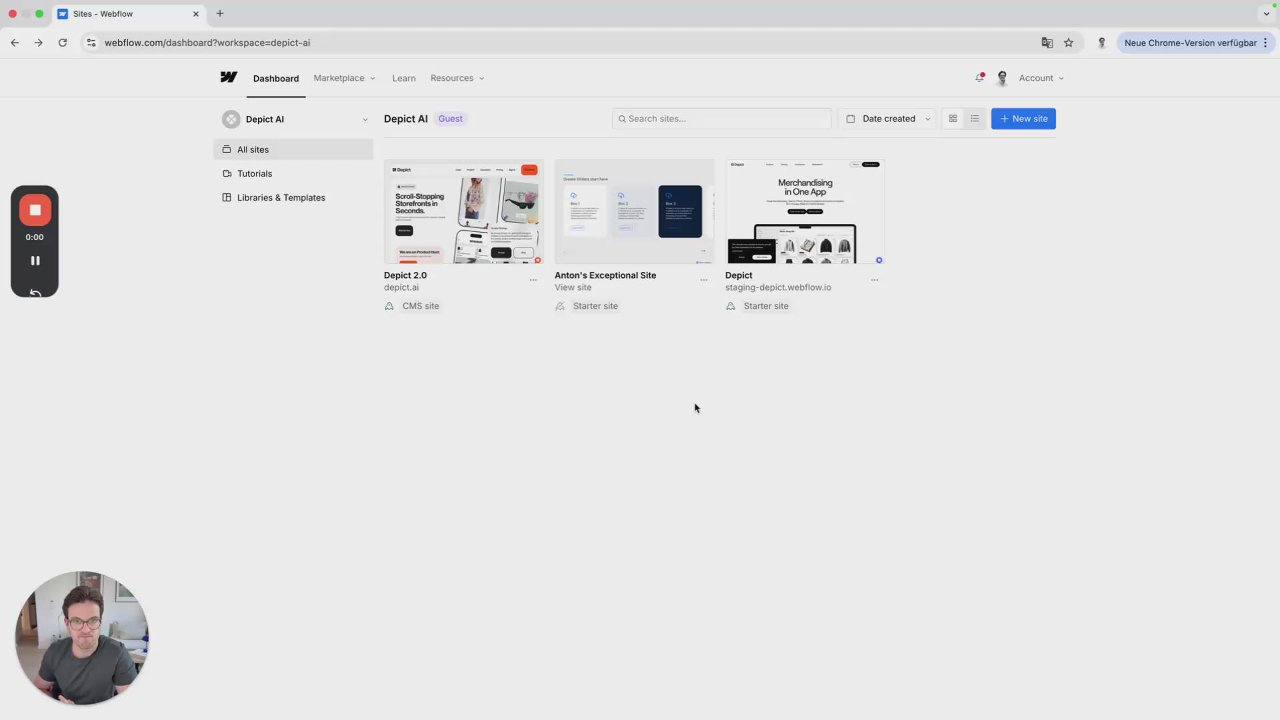Image resolution: width=1280 pixels, height=720 pixels.
Task: Click the All sites folder icon
Action: click(227, 149)
